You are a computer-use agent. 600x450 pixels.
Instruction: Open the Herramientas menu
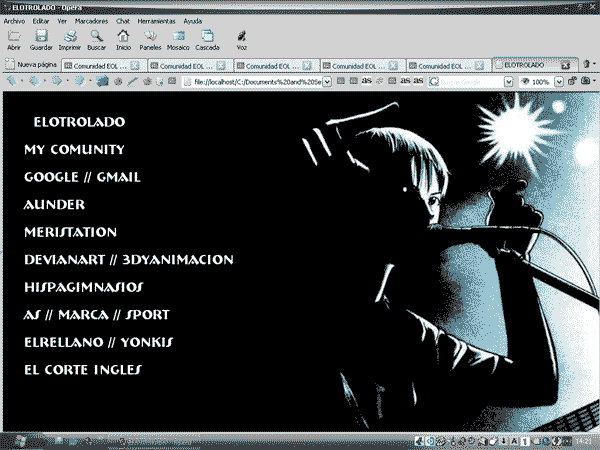click(156, 21)
